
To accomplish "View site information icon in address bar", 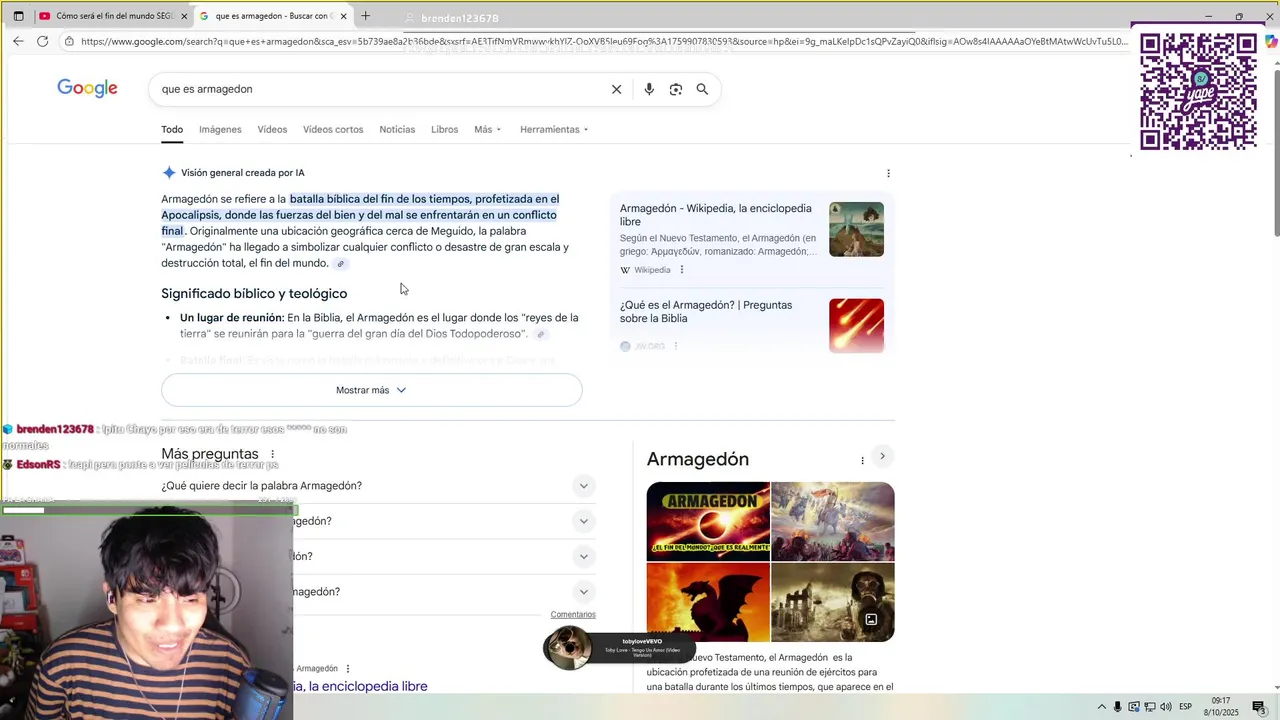I will pos(69,41).
